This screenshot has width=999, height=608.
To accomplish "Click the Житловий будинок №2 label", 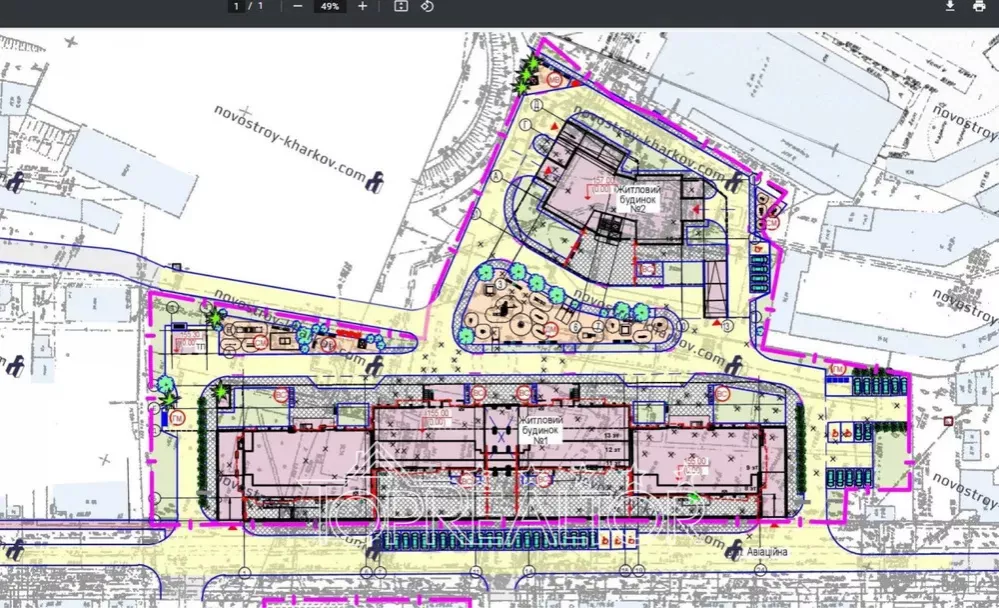I will click(x=640, y=200).
